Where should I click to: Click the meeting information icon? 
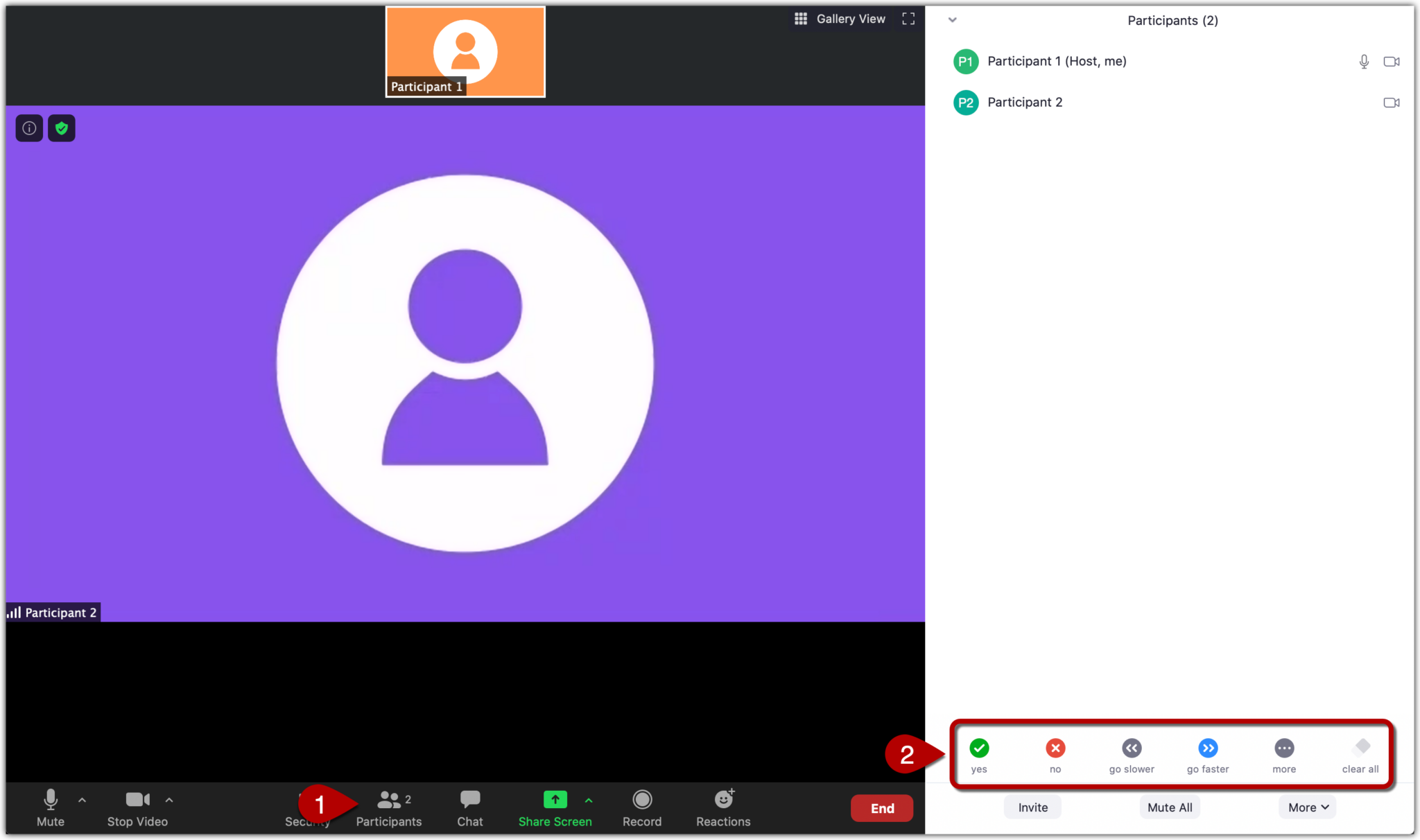(x=28, y=128)
